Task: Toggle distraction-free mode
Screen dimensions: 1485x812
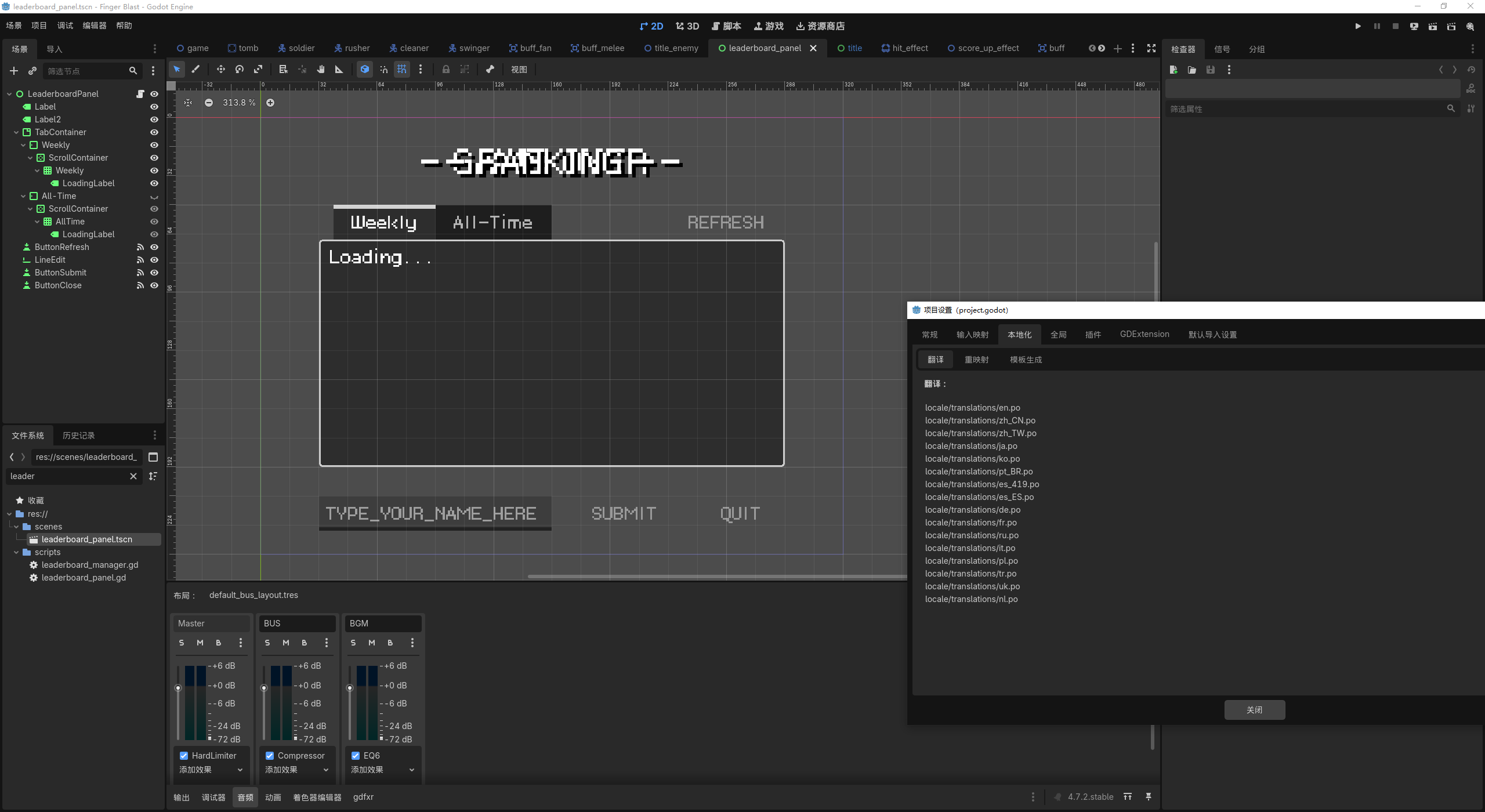Action: click(1151, 48)
